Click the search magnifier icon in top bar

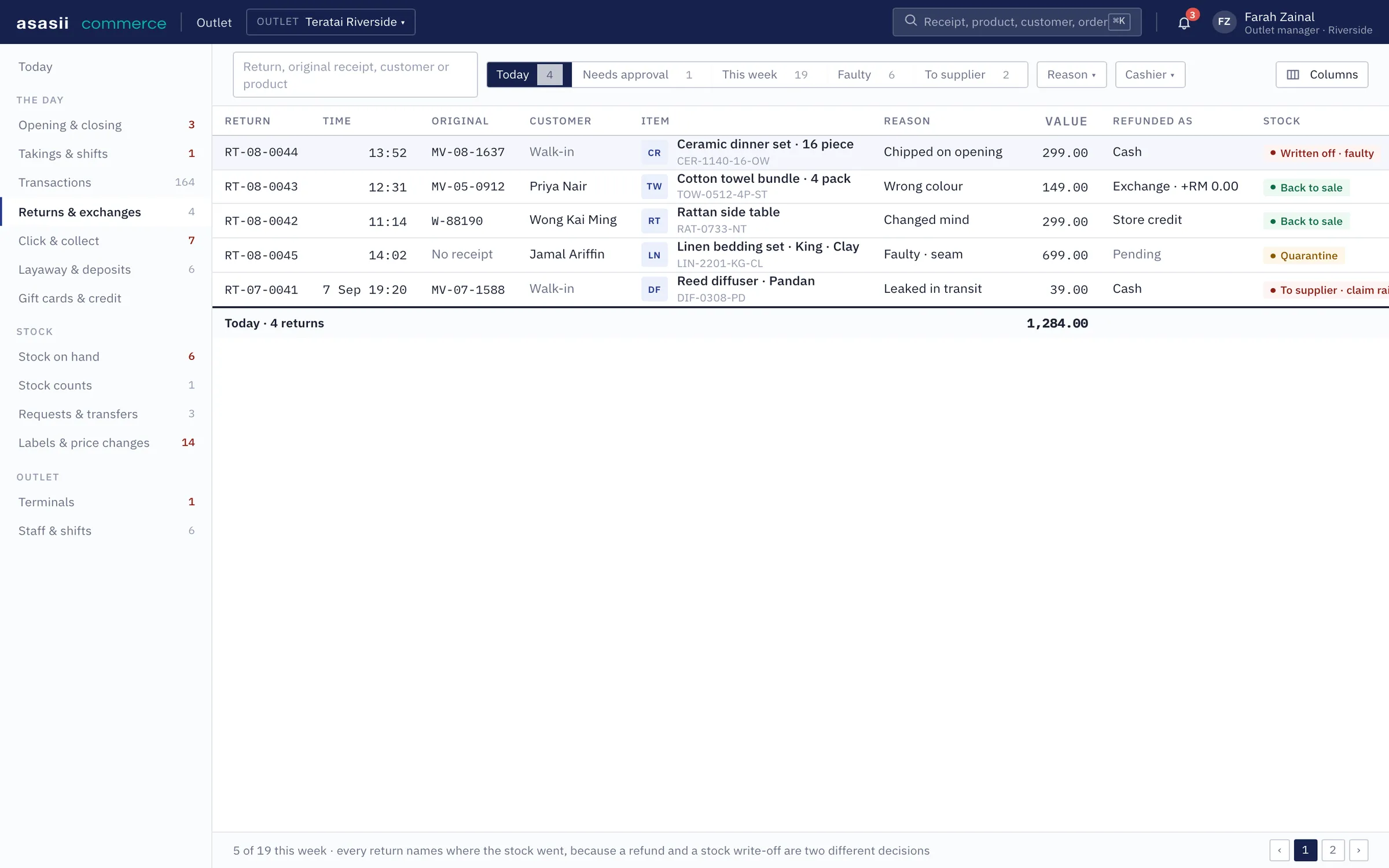910,21
